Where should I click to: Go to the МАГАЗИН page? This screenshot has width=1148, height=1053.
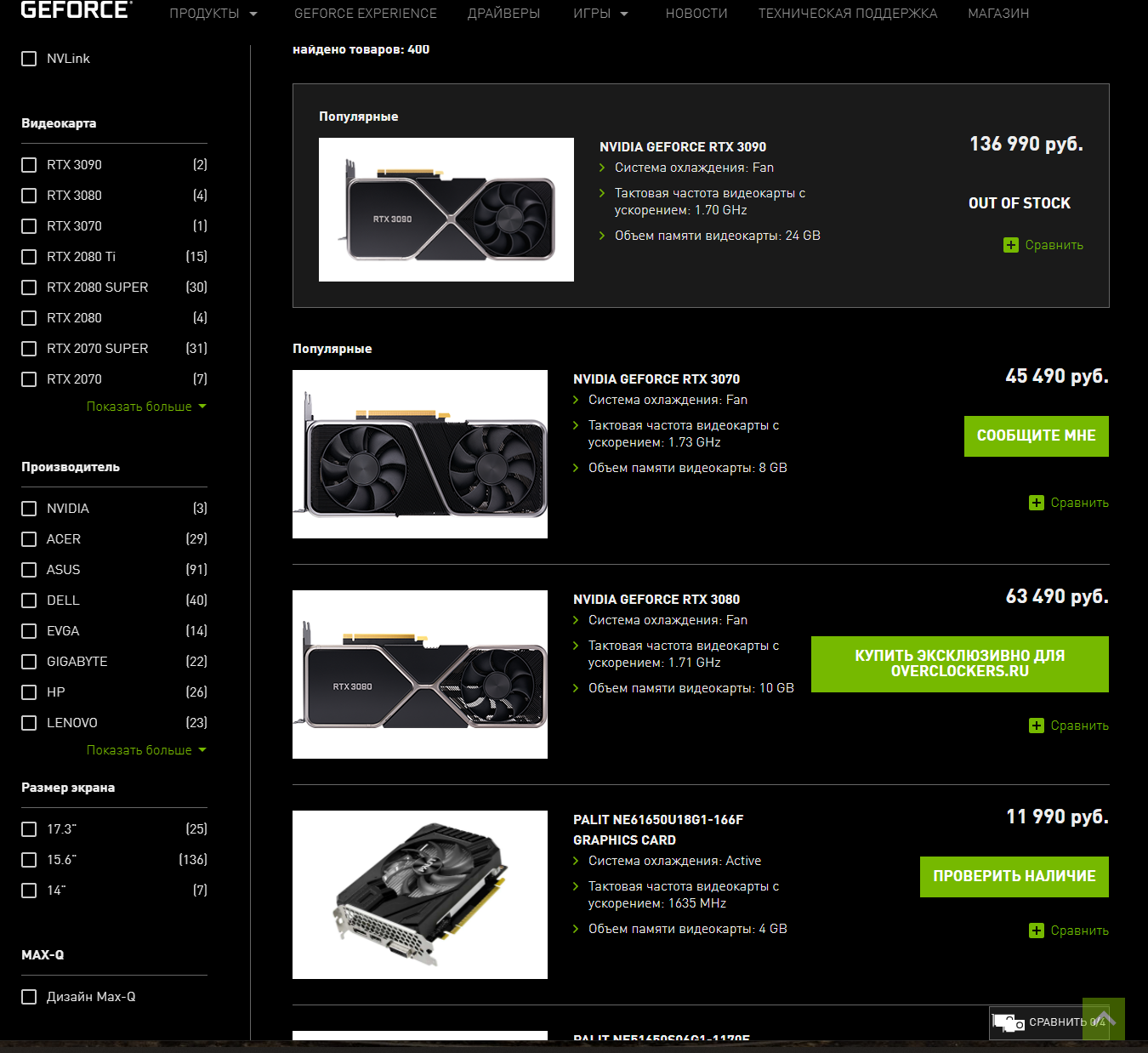(x=998, y=14)
